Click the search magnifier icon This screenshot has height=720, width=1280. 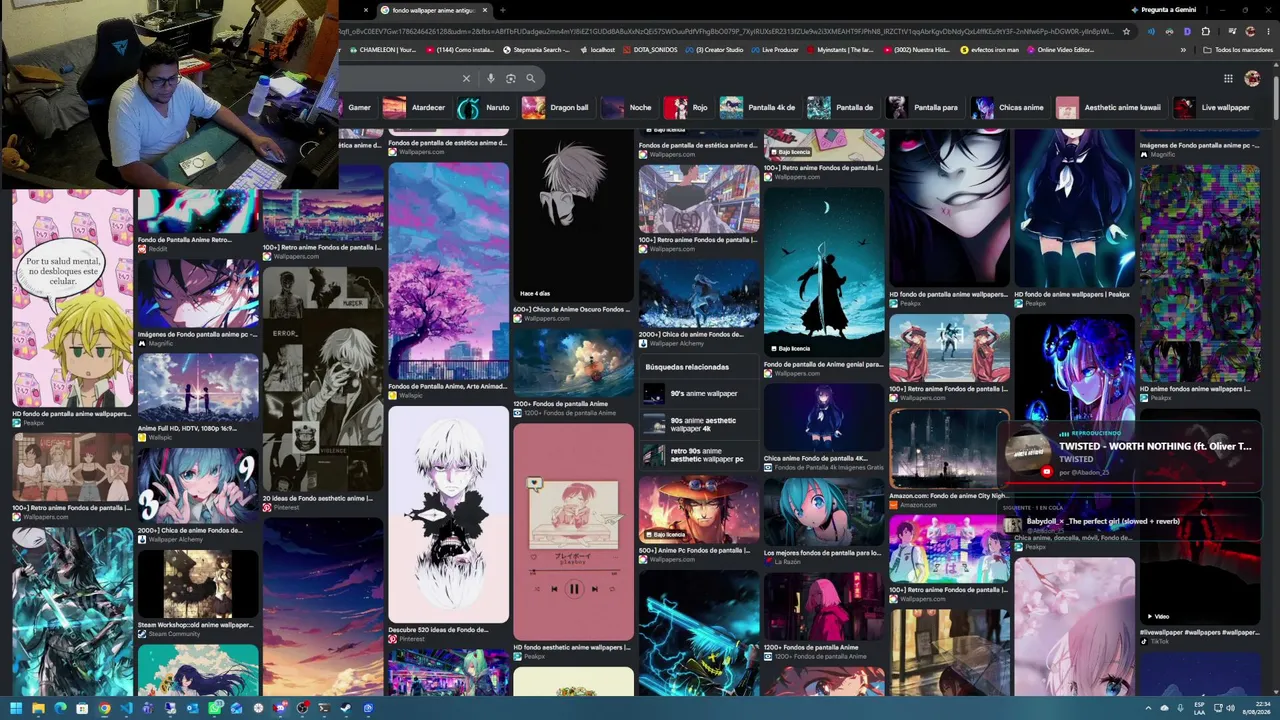coord(531,78)
